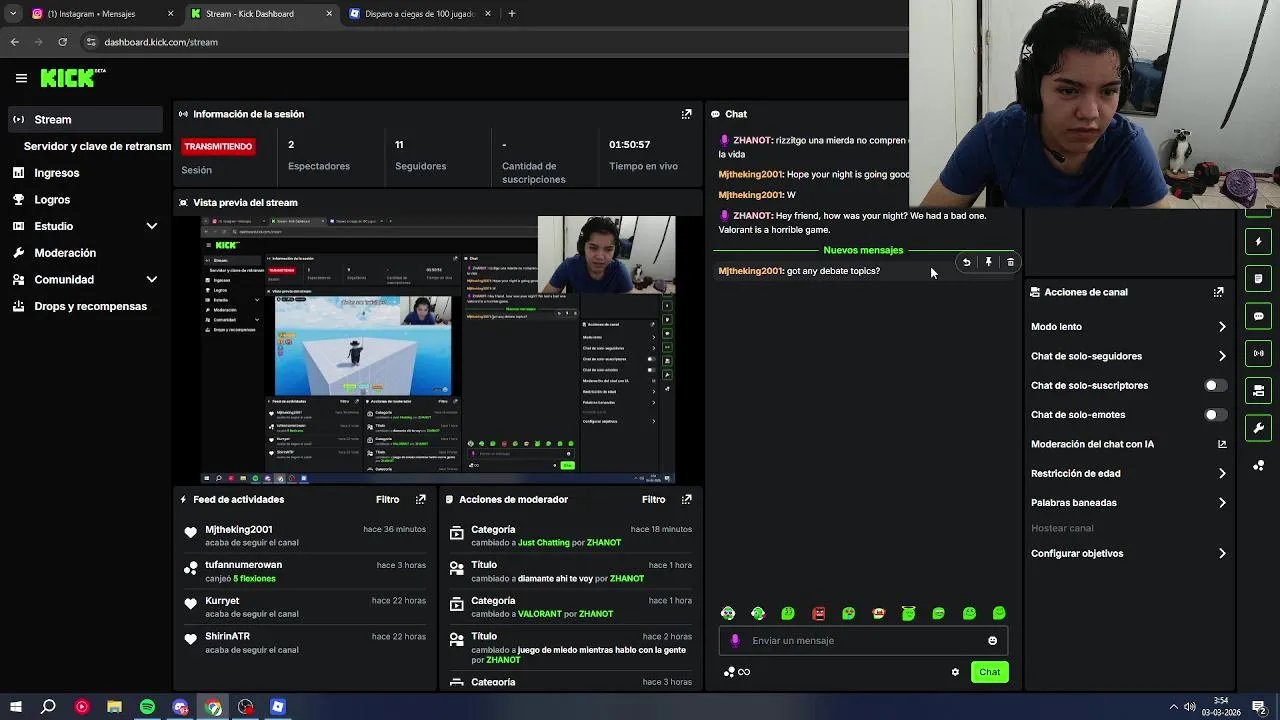This screenshot has width=1280, height=720.
Task: Click the Enviar un mensaje input field
Action: (863, 641)
